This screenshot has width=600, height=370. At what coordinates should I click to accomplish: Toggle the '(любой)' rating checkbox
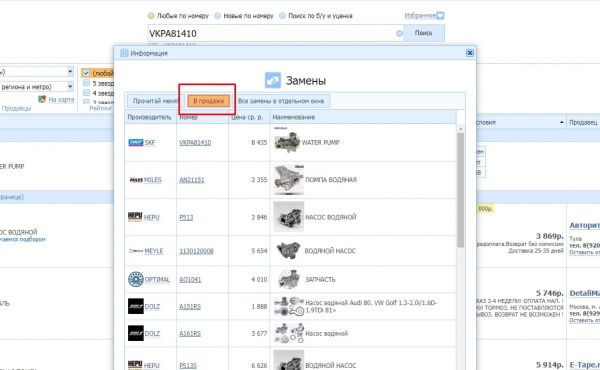point(86,73)
